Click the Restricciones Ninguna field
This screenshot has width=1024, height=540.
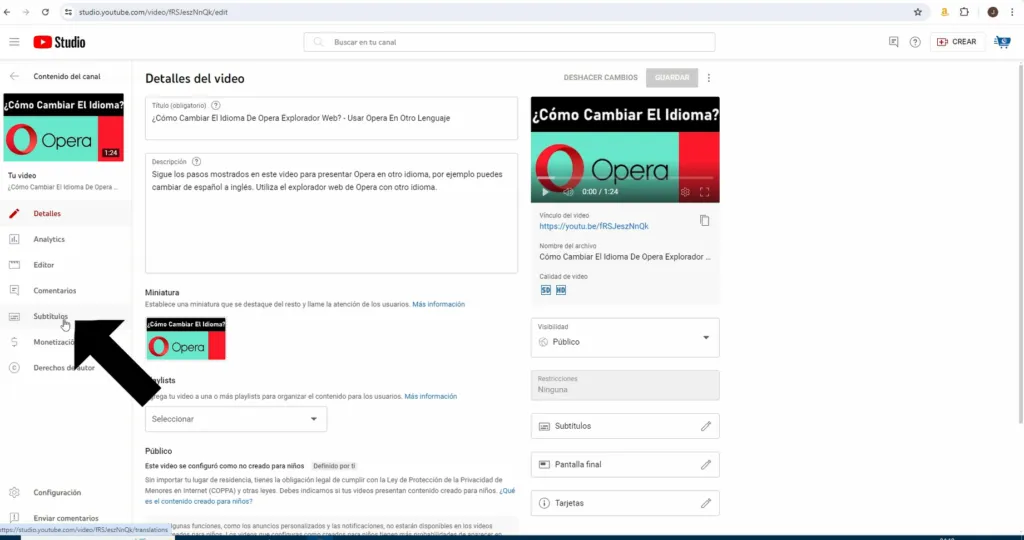point(625,385)
